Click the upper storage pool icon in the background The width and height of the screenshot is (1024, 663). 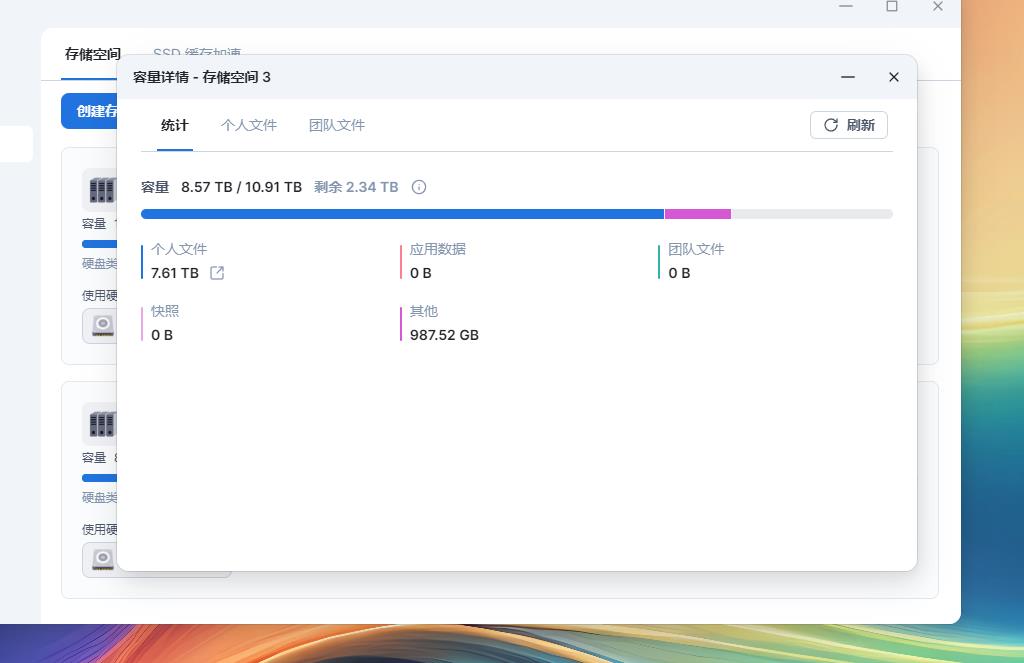[x=101, y=189]
